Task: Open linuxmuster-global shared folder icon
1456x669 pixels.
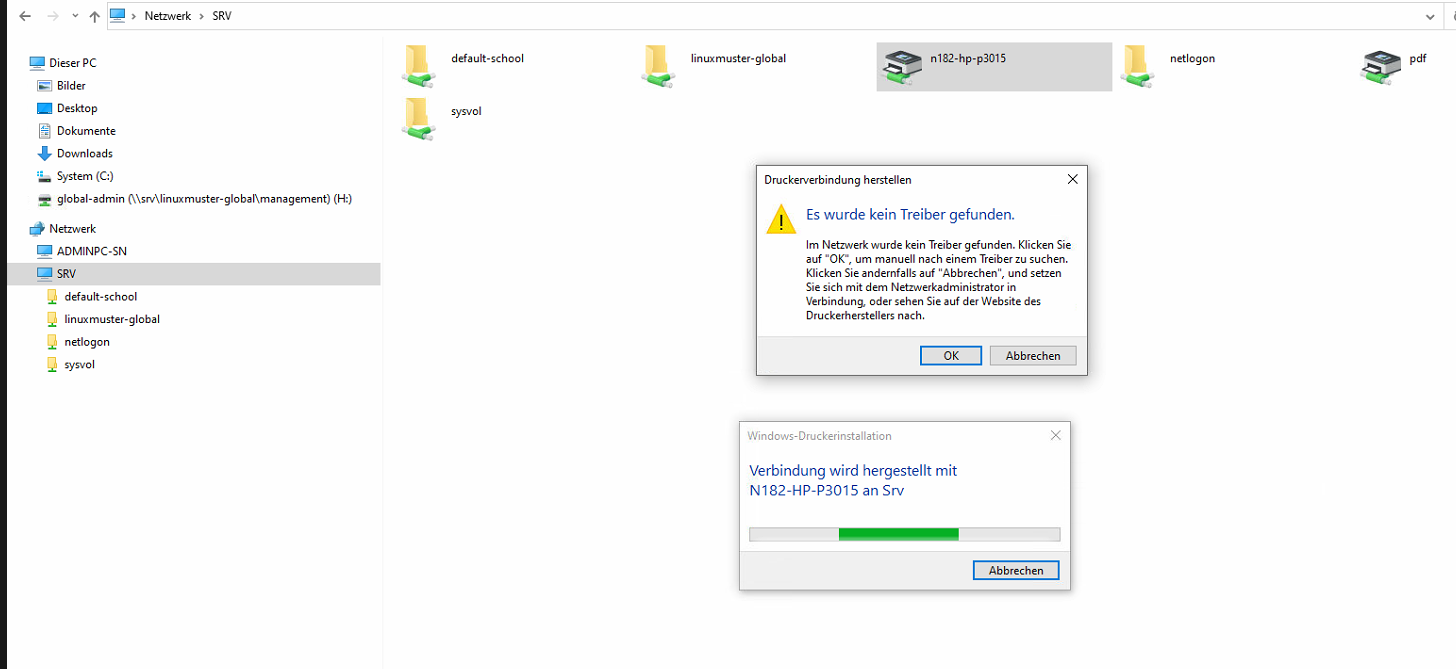Action: [x=658, y=66]
